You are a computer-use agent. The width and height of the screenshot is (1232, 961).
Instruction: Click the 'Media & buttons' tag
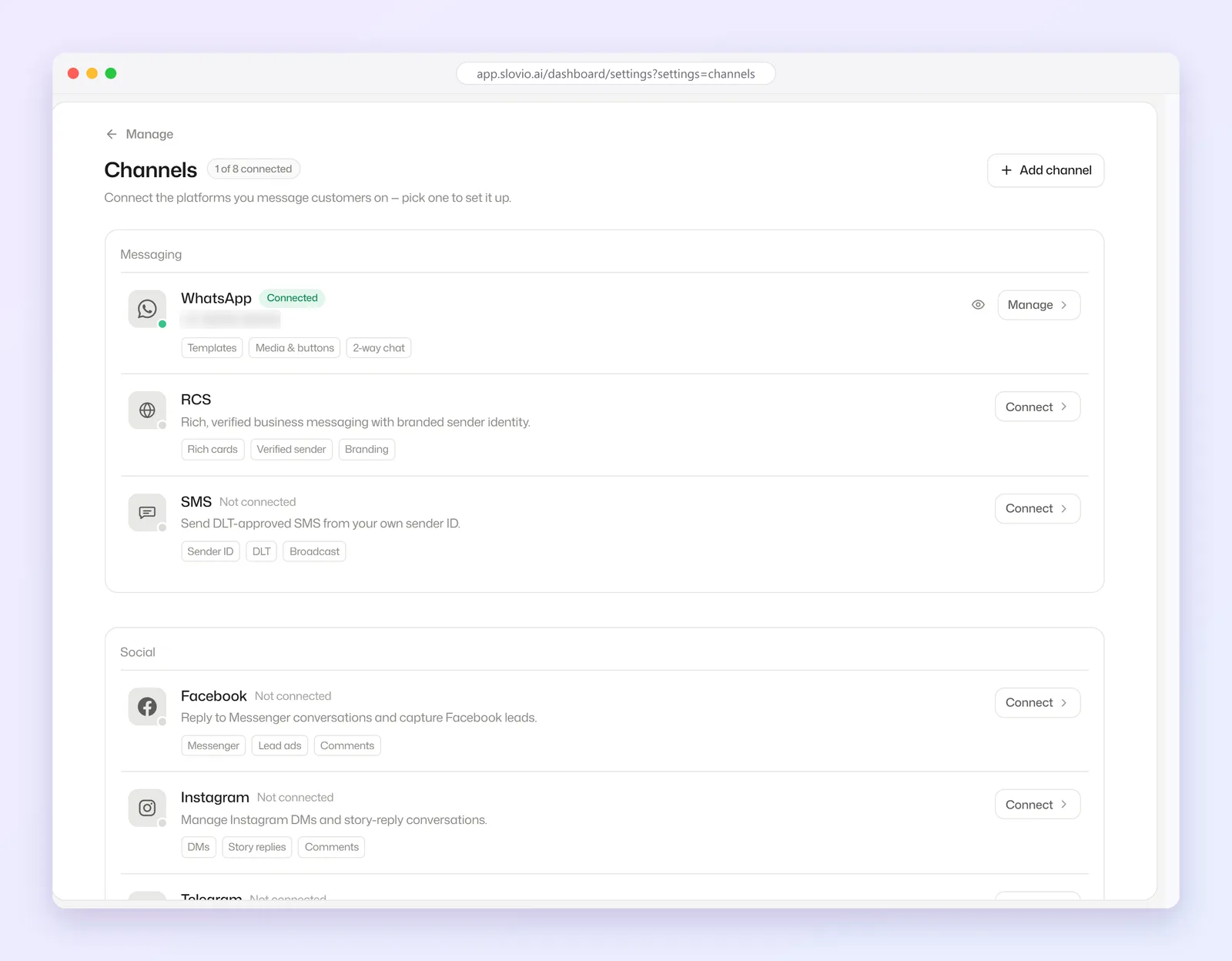click(295, 348)
